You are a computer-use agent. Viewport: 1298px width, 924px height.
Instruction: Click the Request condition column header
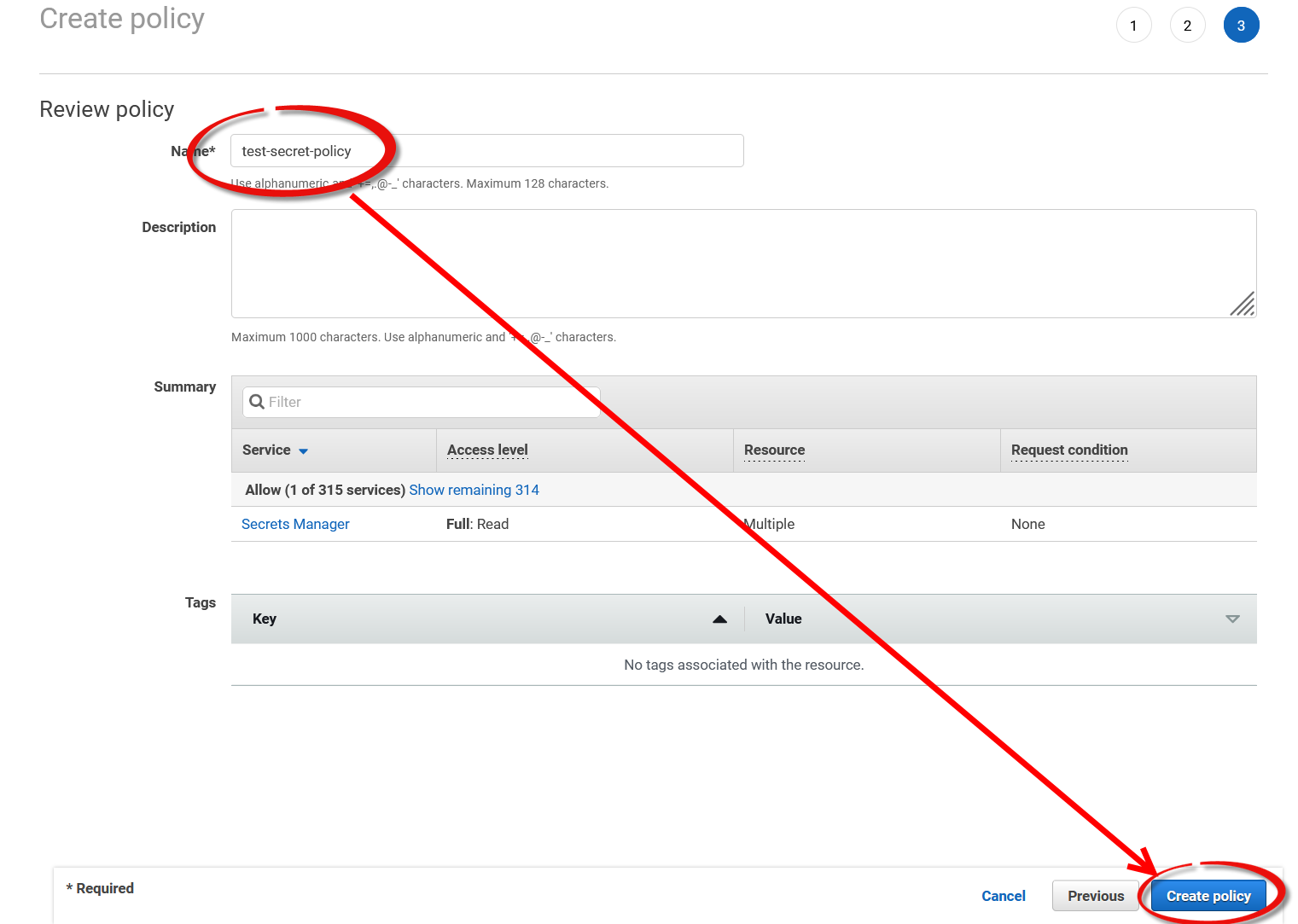(1068, 450)
